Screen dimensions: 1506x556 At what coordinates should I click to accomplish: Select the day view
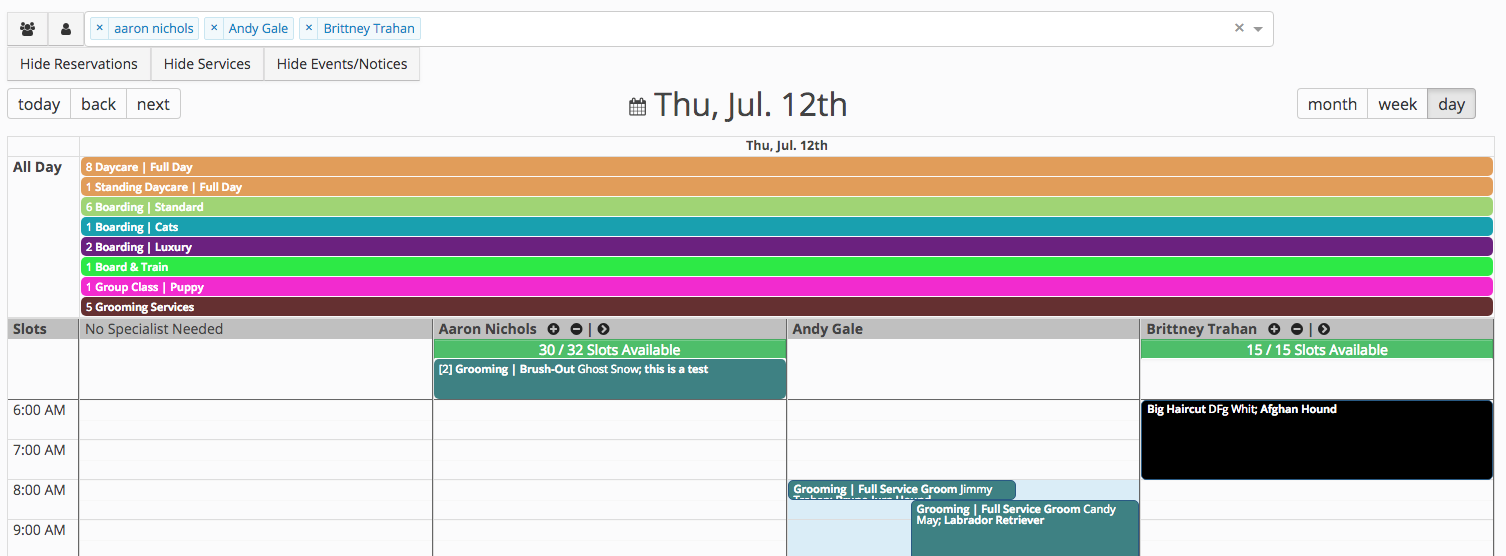1451,104
